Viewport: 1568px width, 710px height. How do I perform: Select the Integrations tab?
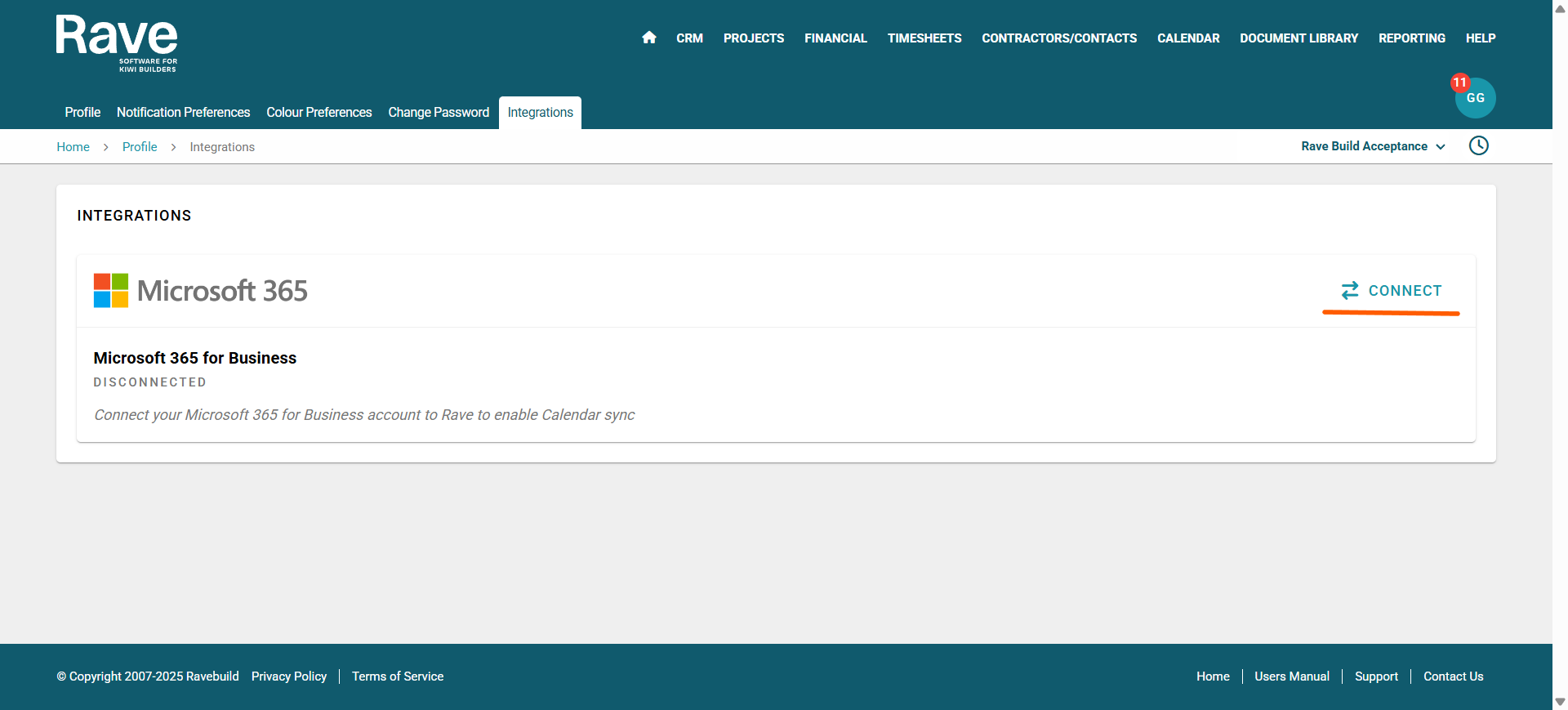click(x=541, y=113)
